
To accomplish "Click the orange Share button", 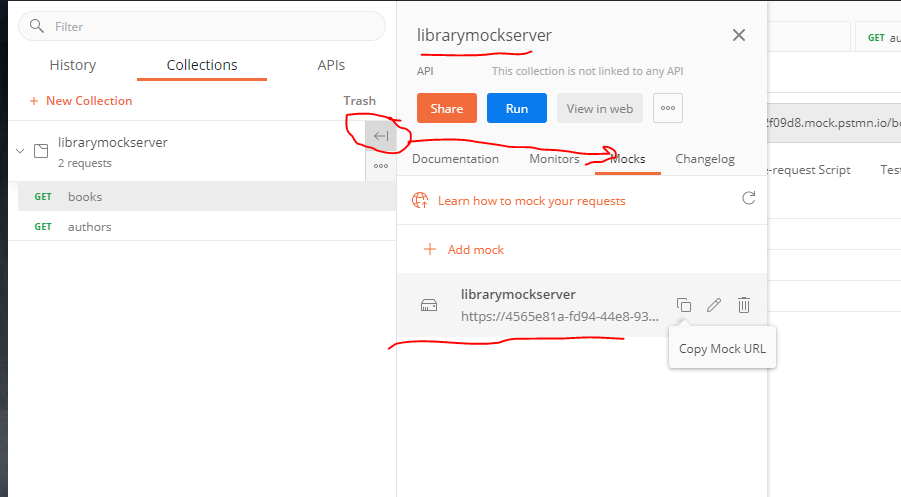I will click(447, 108).
